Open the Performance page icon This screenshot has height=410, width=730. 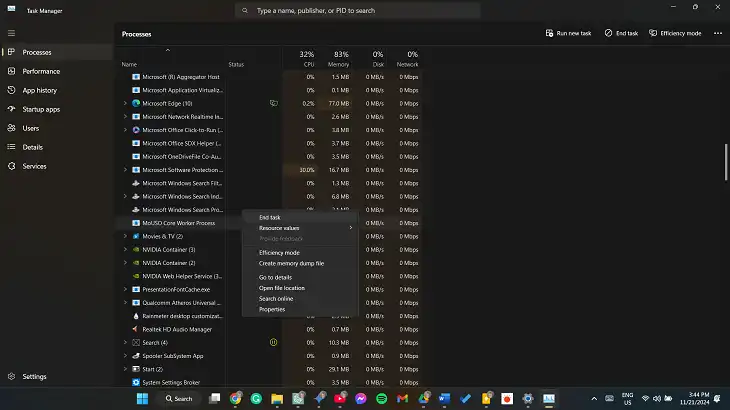tap(12, 71)
